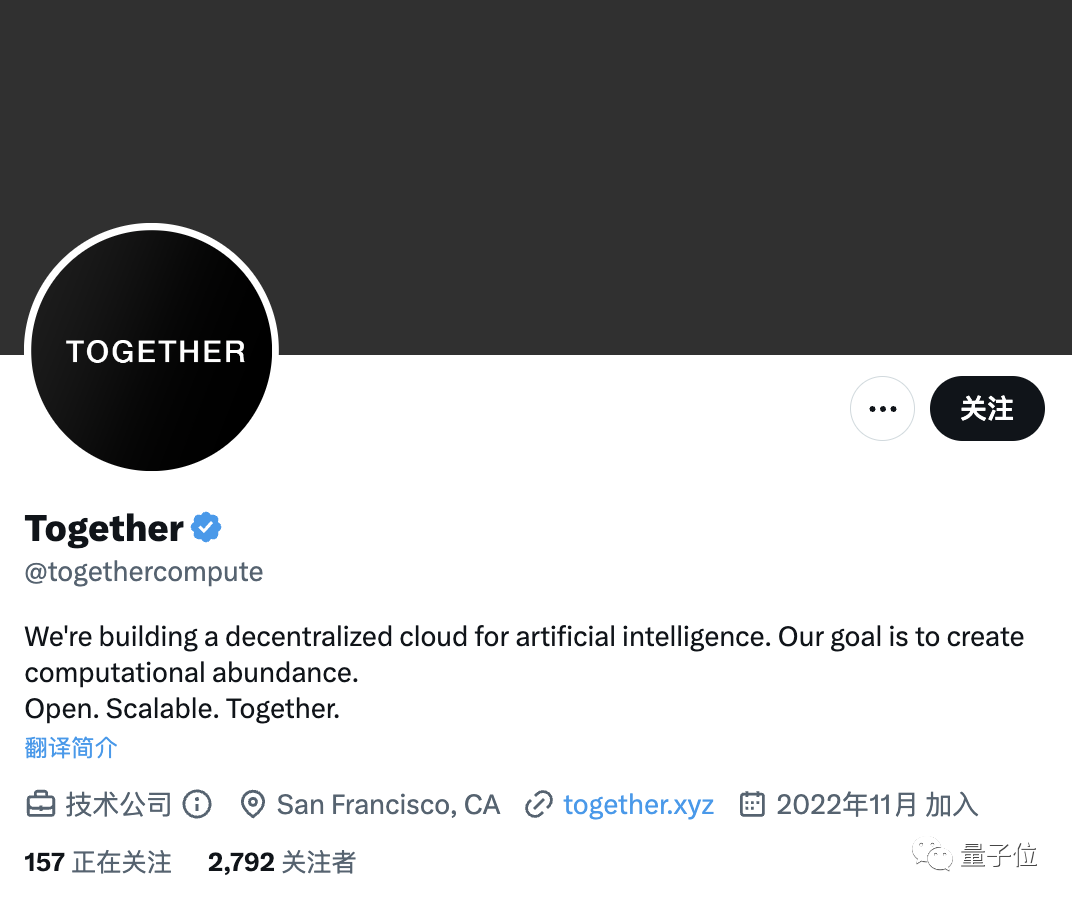
Task: Click the briefcase professional category icon
Action: click(x=41, y=804)
